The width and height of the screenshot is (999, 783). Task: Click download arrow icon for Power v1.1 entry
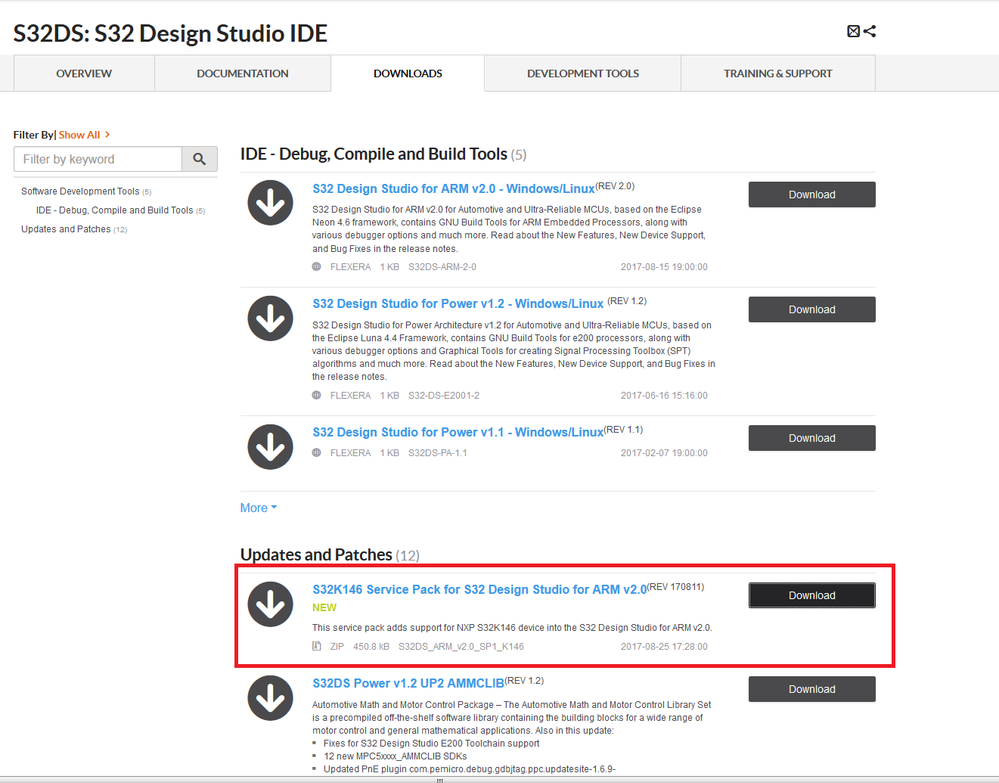[x=270, y=447]
